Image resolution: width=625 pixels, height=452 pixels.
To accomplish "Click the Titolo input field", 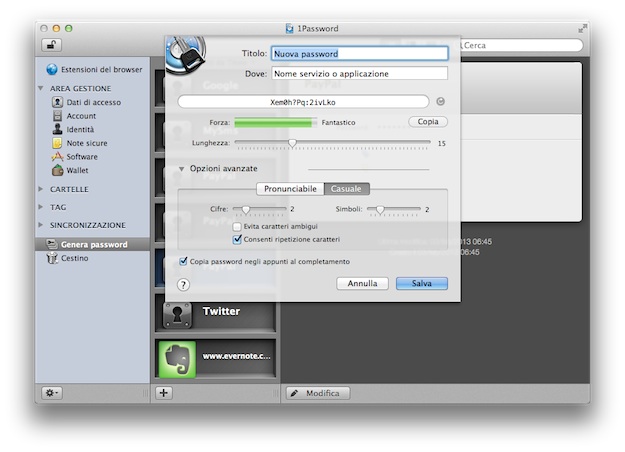I will tap(360, 54).
